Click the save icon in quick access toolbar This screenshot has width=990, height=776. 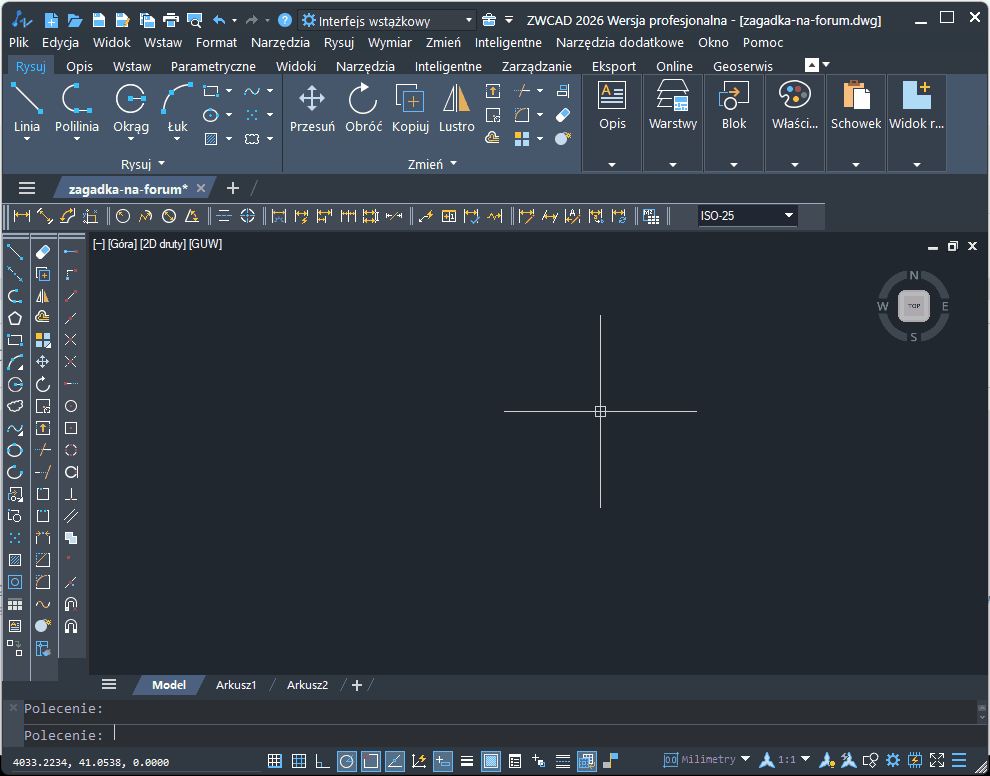[x=99, y=20]
